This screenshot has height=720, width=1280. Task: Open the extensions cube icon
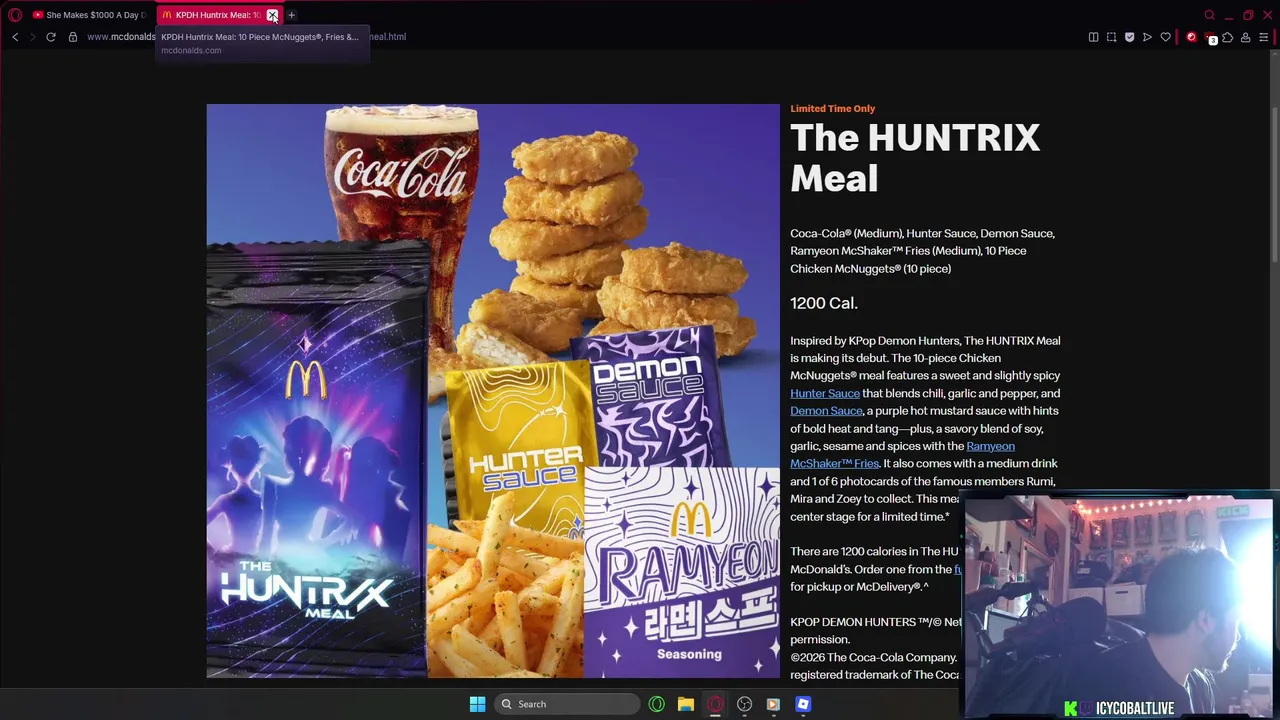1228,37
